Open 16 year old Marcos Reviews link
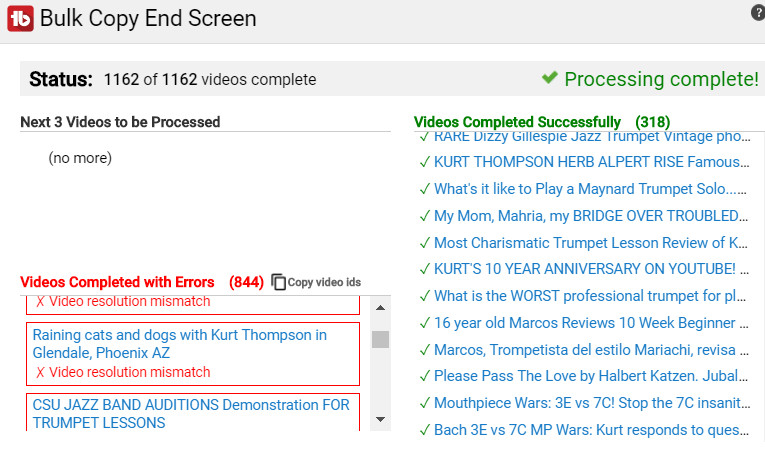The height and width of the screenshot is (461, 765). point(591,322)
